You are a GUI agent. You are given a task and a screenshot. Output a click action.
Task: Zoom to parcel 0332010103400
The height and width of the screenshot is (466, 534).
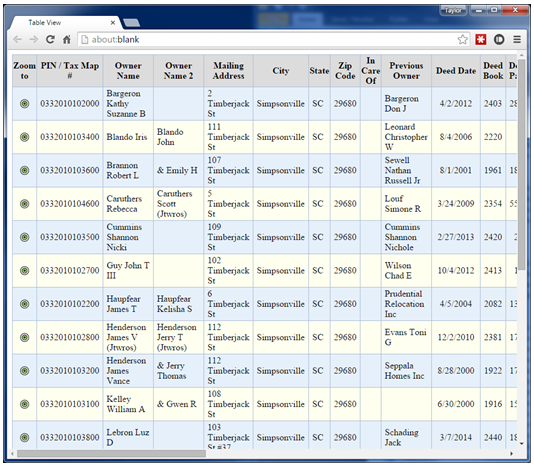pyautogui.click(x=25, y=137)
